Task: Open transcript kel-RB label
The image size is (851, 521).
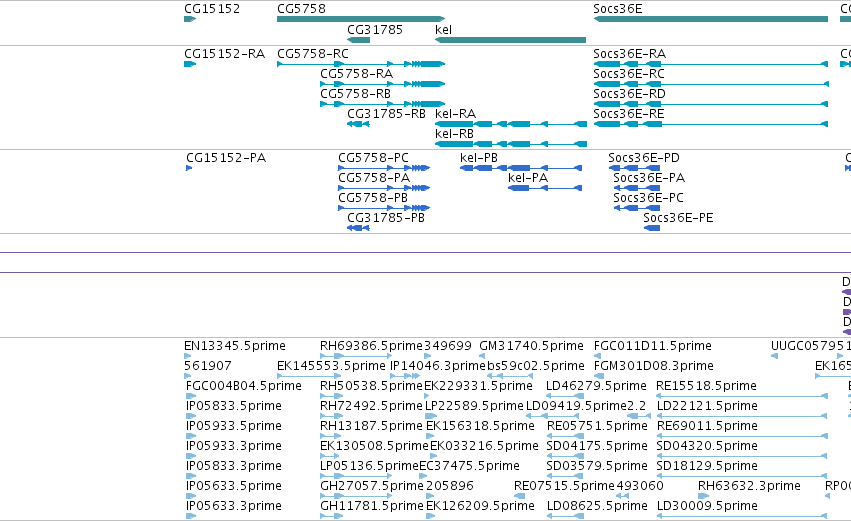Action: point(454,134)
